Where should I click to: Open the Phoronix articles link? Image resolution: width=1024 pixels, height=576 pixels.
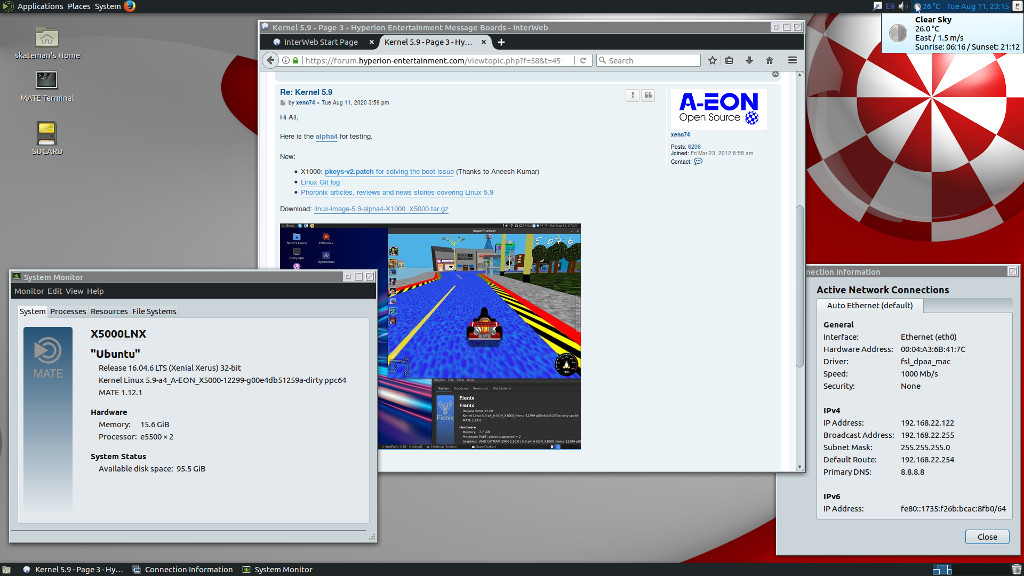point(397,193)
